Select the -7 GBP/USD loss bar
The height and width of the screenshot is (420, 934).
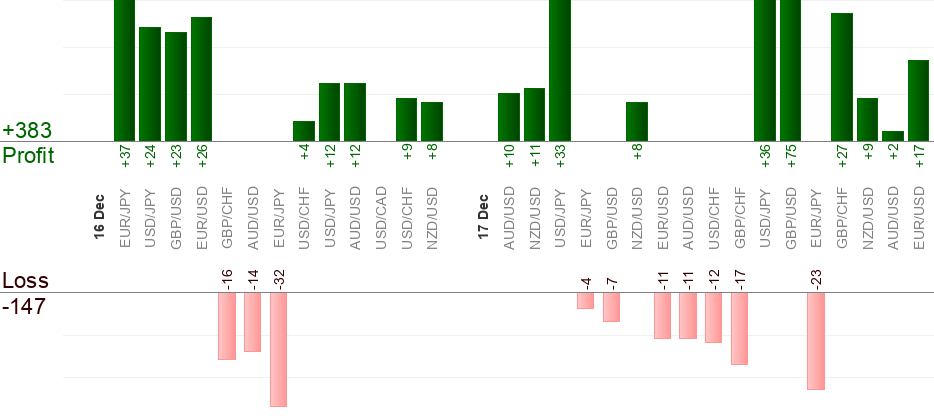pyautogui.click(x=611, y=307)
